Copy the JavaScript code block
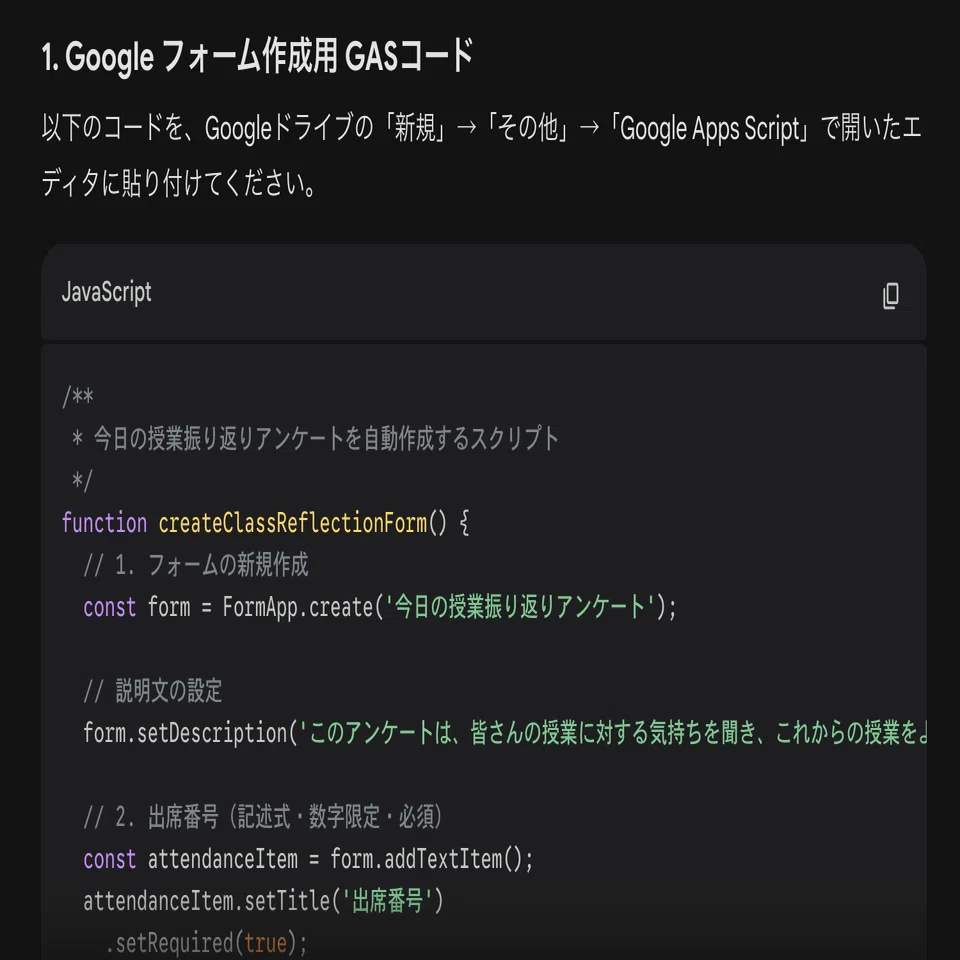This screenshot has height=960, width=960. tap(891, 296)
